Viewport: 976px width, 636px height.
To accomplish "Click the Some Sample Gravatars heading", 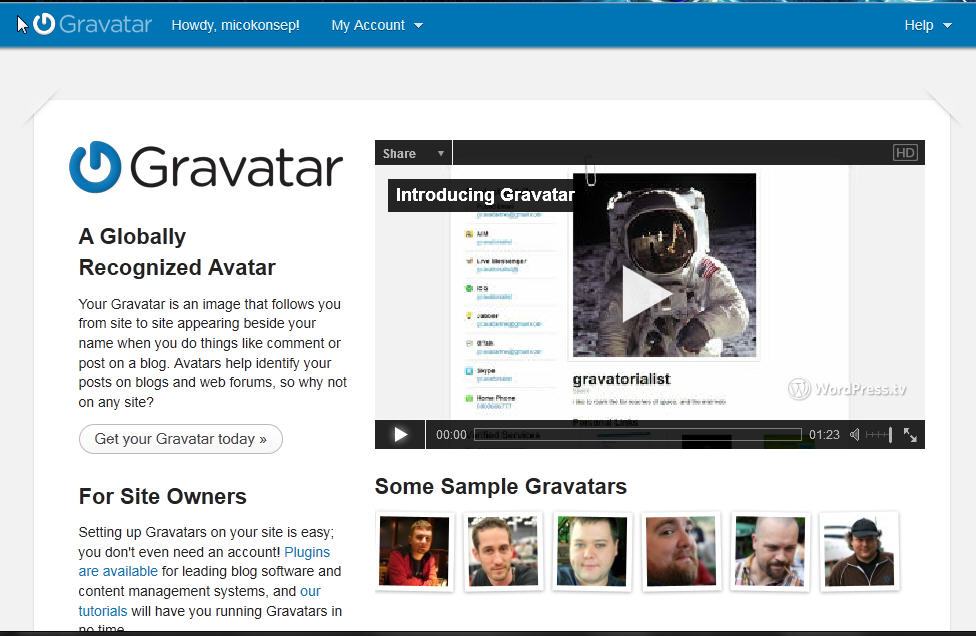I will [500, 487].
